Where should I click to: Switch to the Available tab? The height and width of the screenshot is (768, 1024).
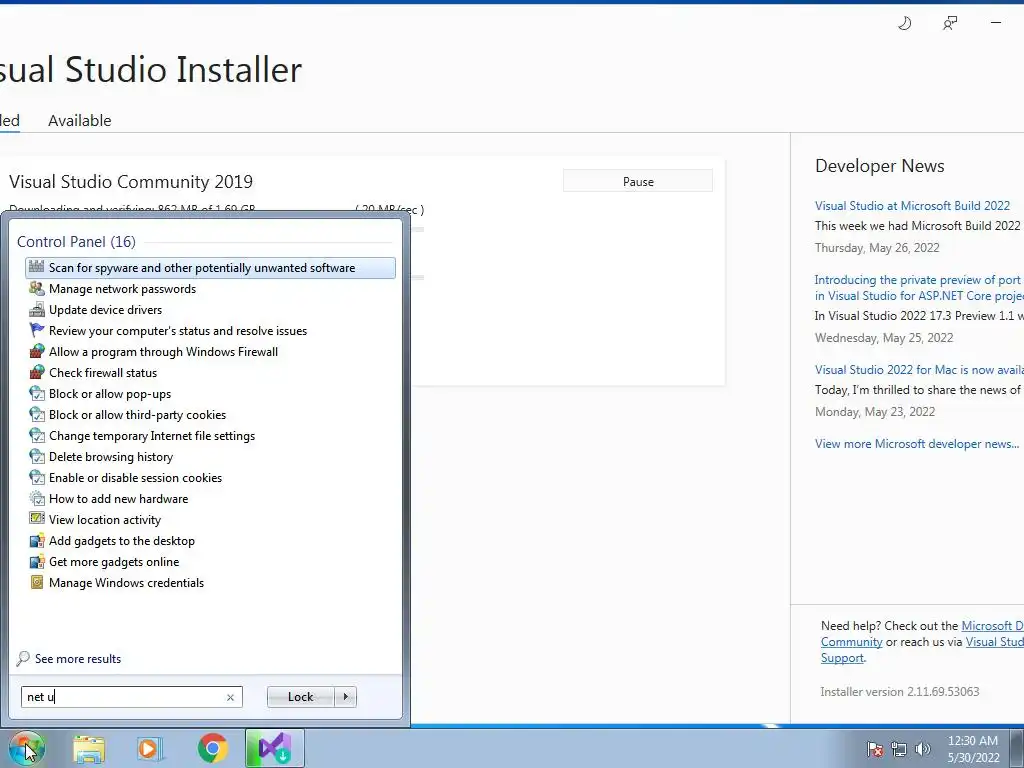[80, 120]
